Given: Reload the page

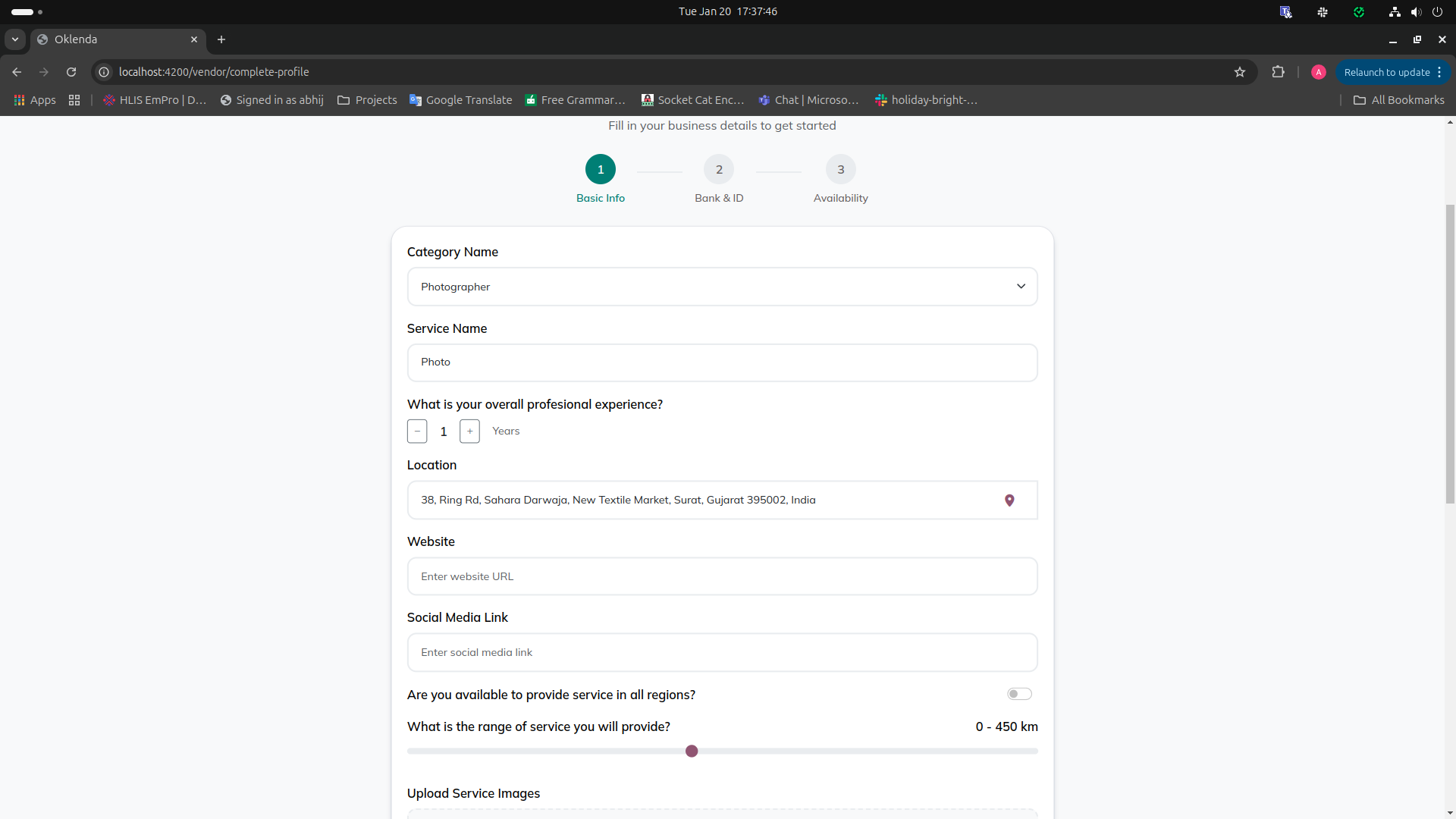Looking at the screenshot, I should [x=71, y=72].
